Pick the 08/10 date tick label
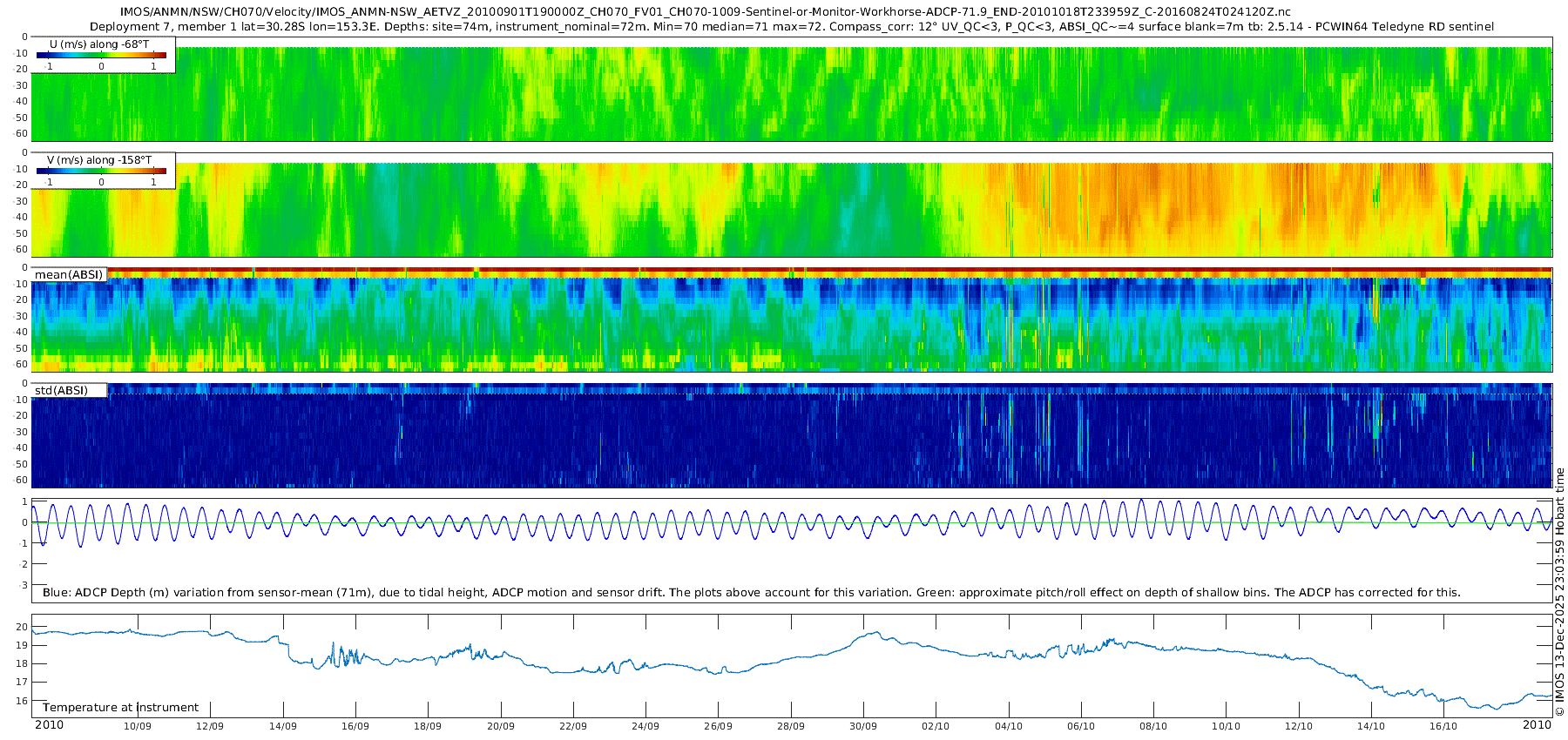The image size is (1568, 740). (1152, 726)
